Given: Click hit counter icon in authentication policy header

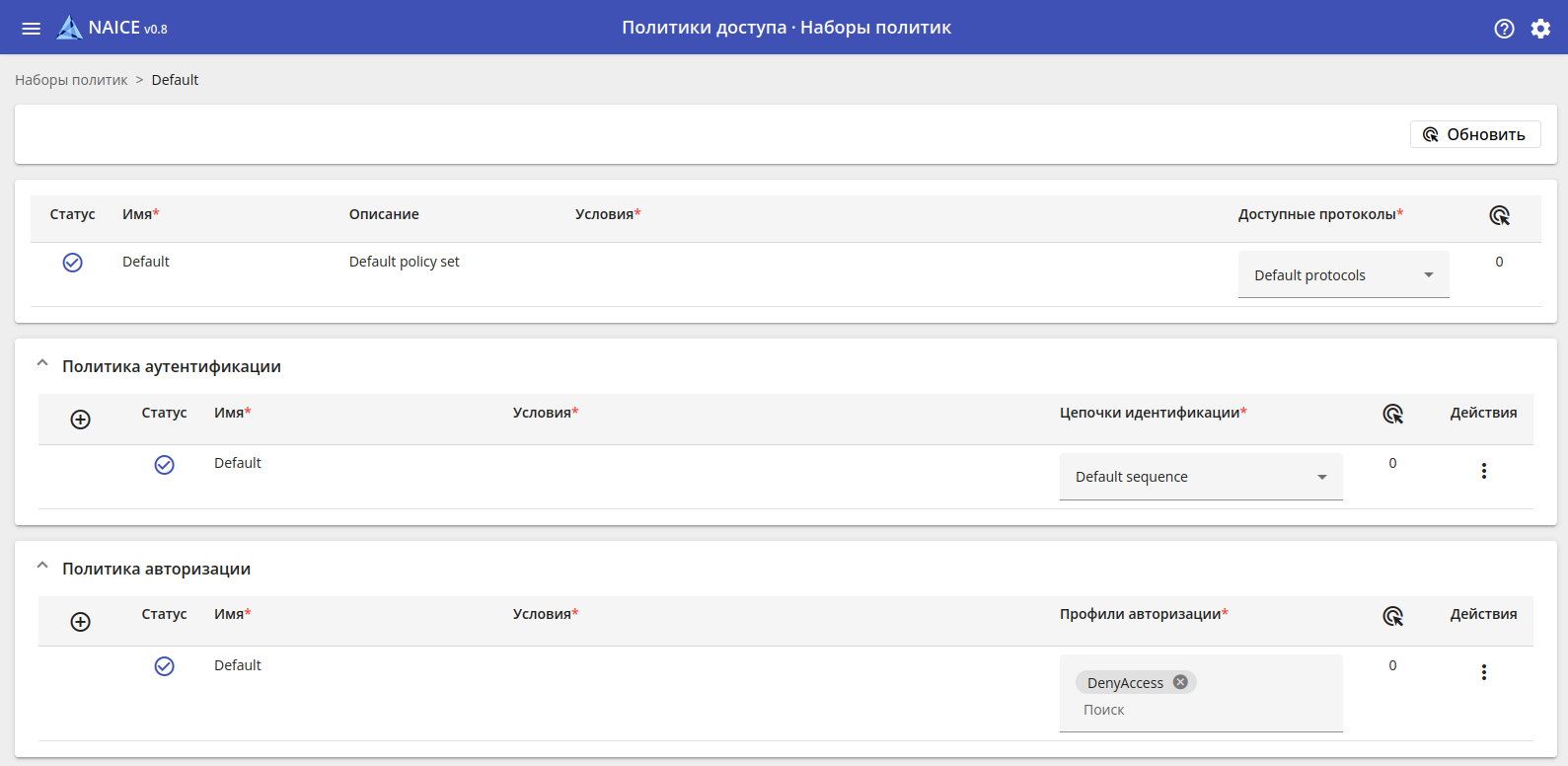Looking at the screenshot, I should pos(1392,414).
